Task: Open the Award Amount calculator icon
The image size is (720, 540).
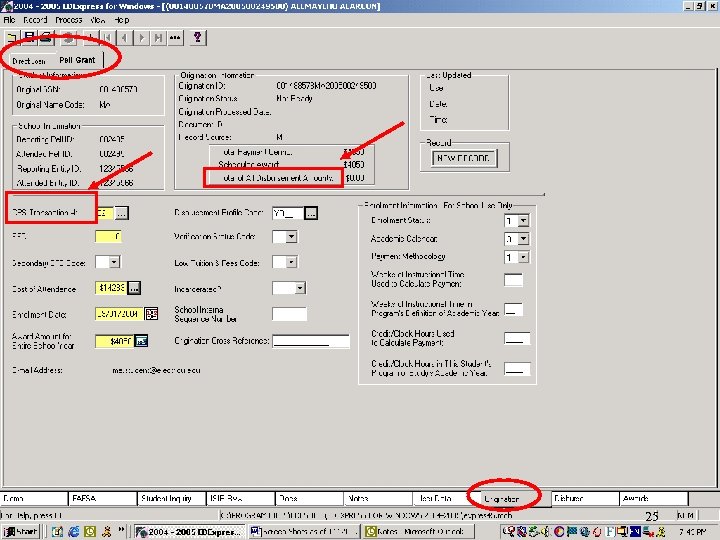Action: click(x=141, y=341)
